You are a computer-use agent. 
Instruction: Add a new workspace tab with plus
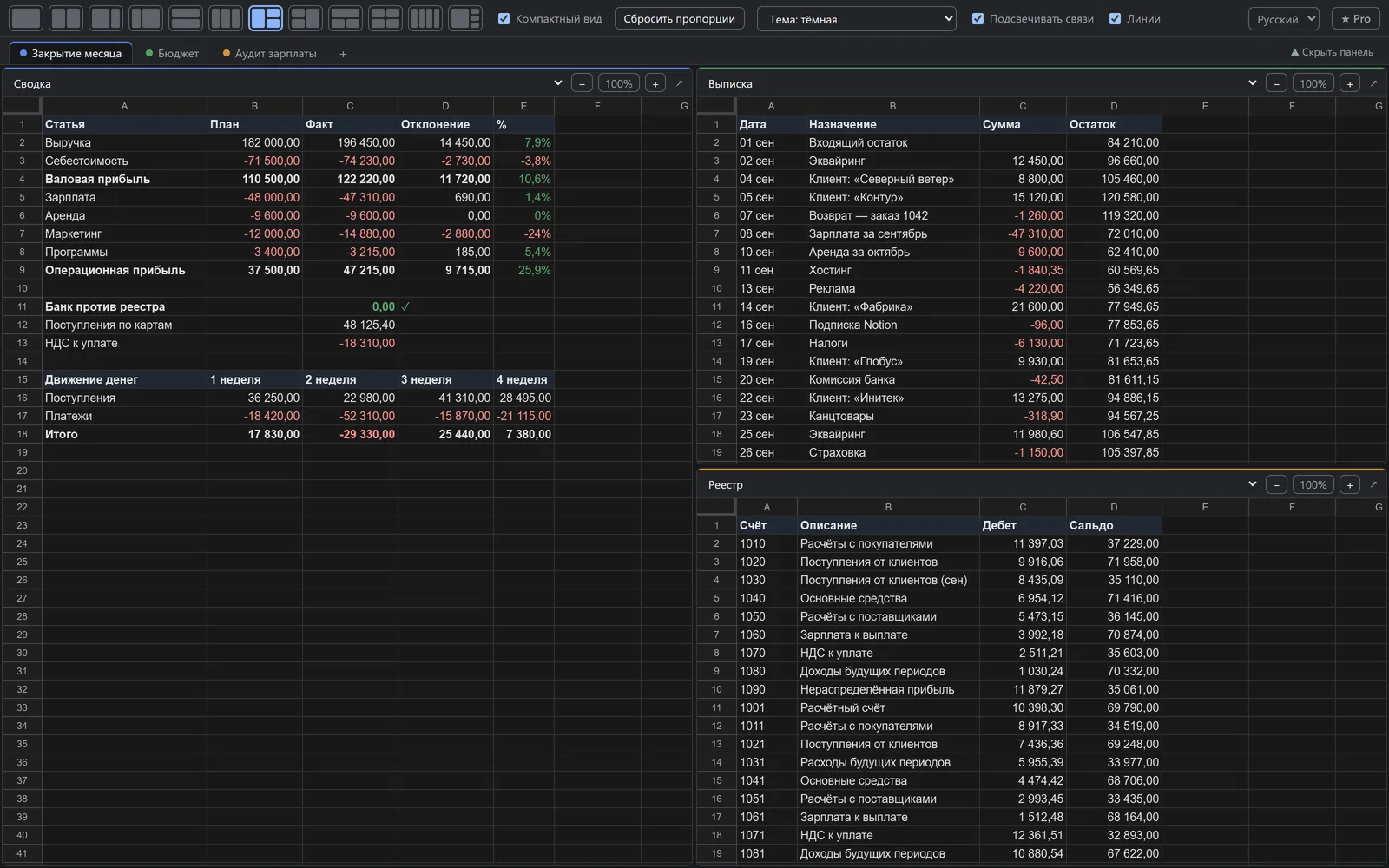pos(343,54)
